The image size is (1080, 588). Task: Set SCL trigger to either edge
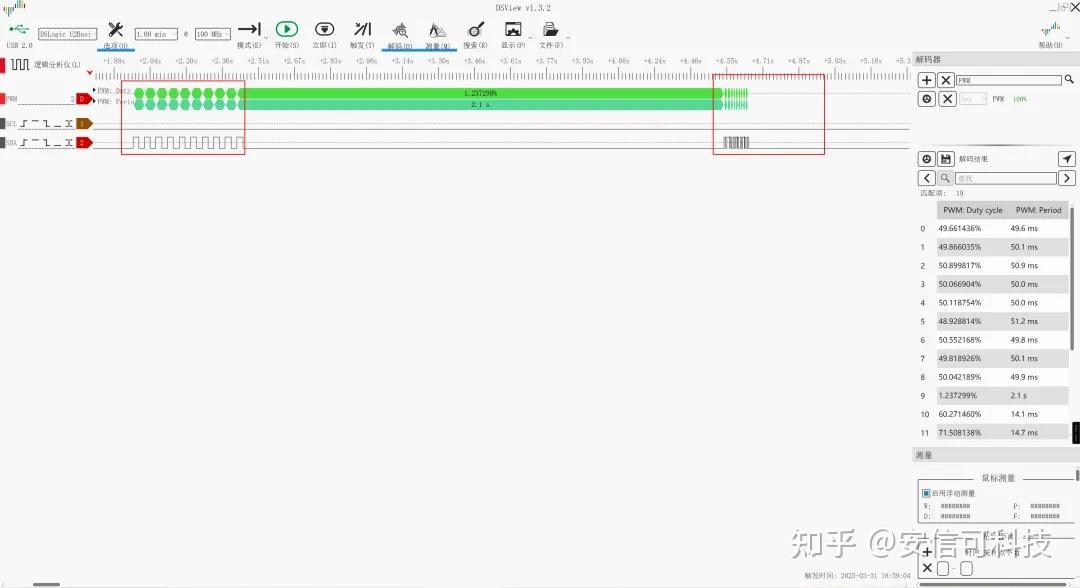click(x=69, y=124)
